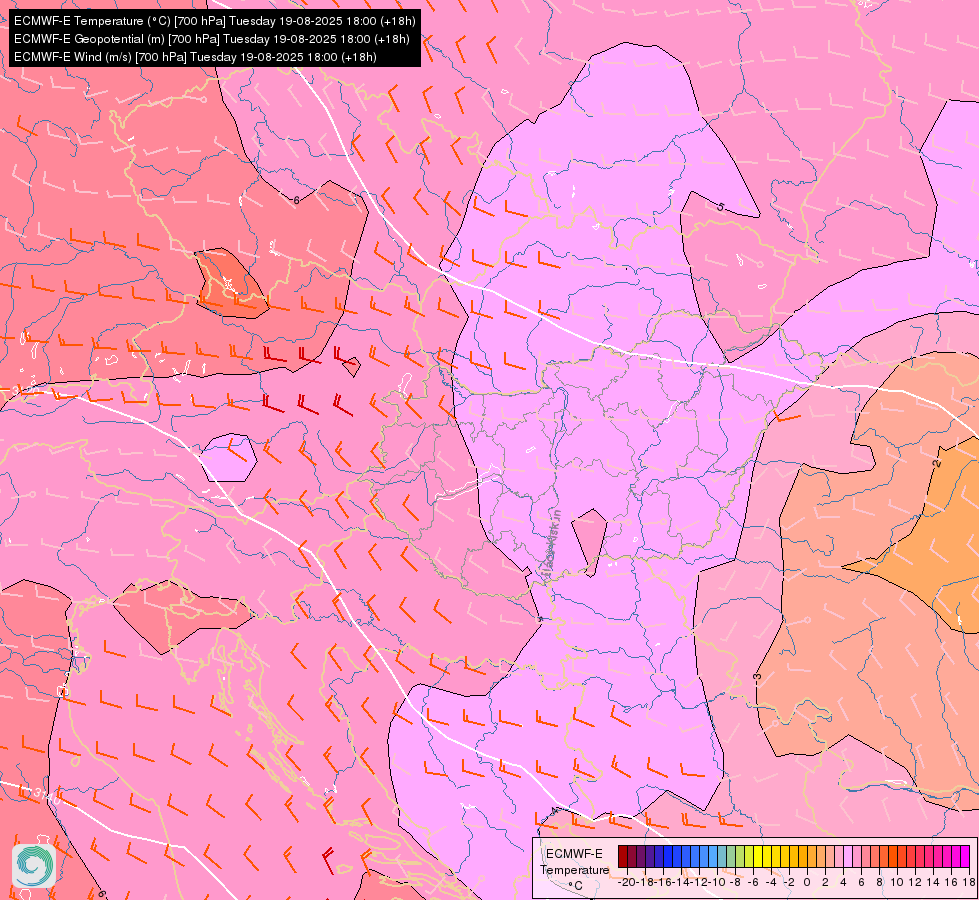Click the '-10' legend scale label
This screenshot has width=979, height=900.
716,883
